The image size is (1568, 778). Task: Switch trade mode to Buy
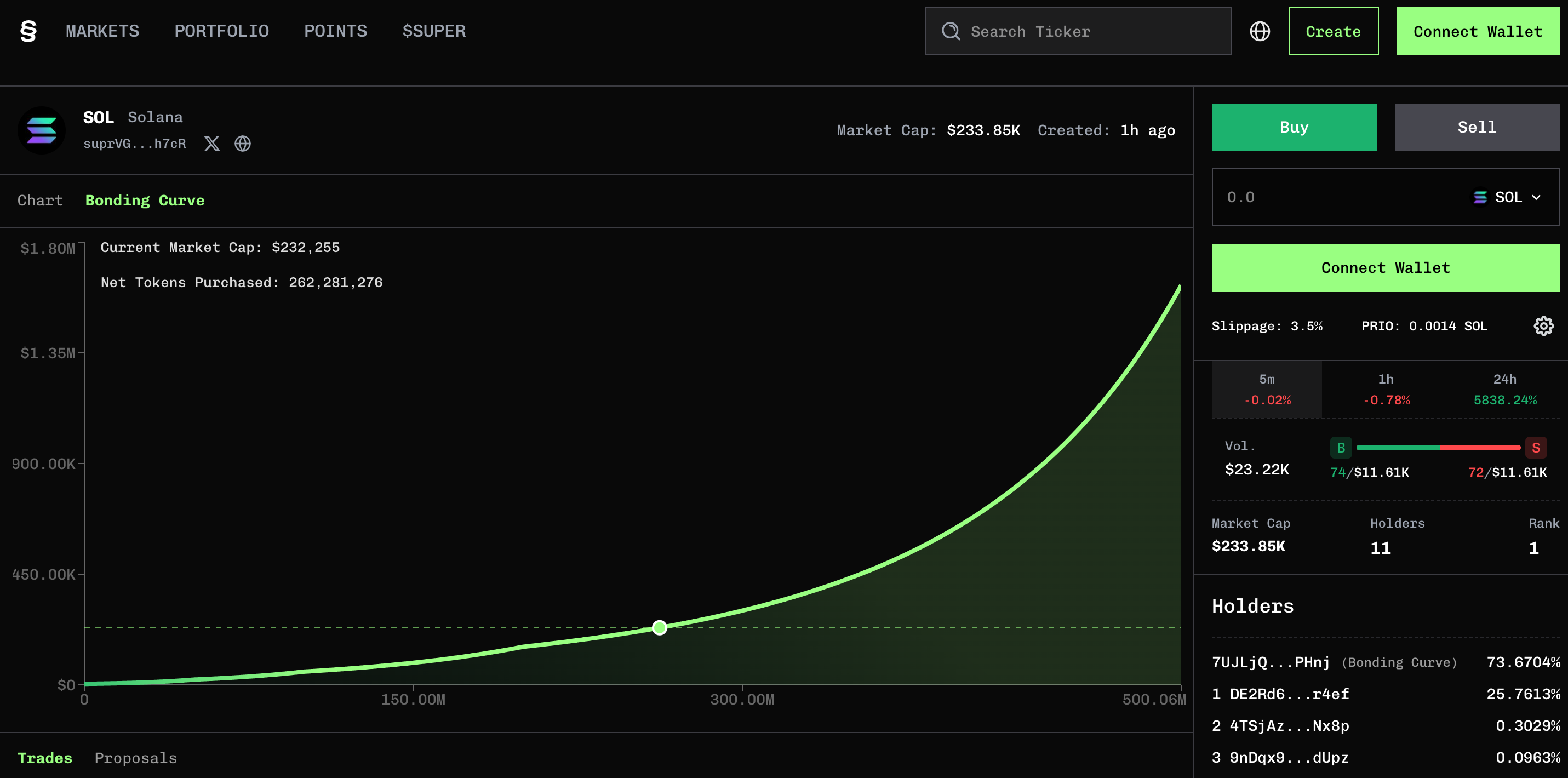point(1294,127)
